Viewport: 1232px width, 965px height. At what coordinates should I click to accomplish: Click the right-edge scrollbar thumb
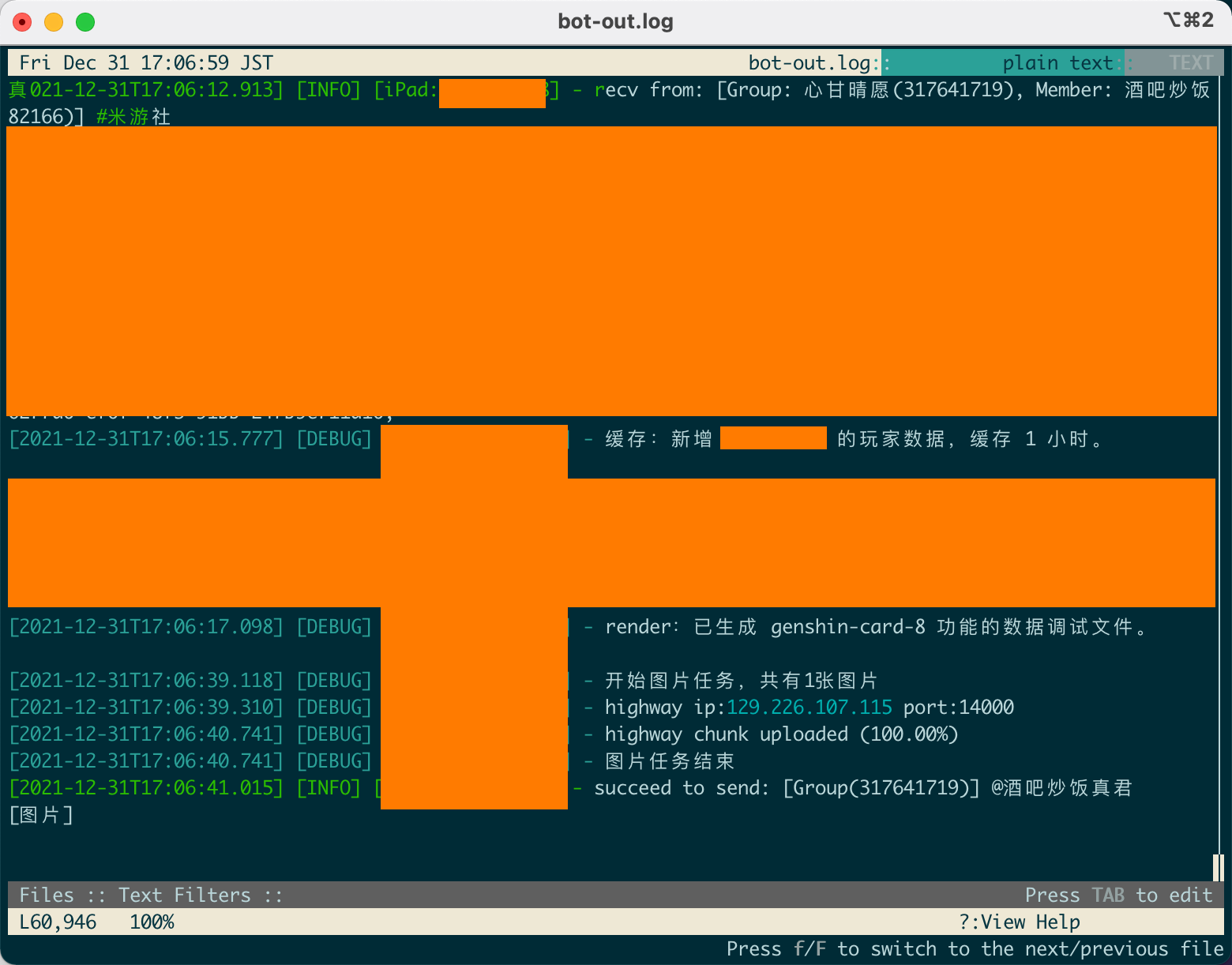coord(1217,867)
